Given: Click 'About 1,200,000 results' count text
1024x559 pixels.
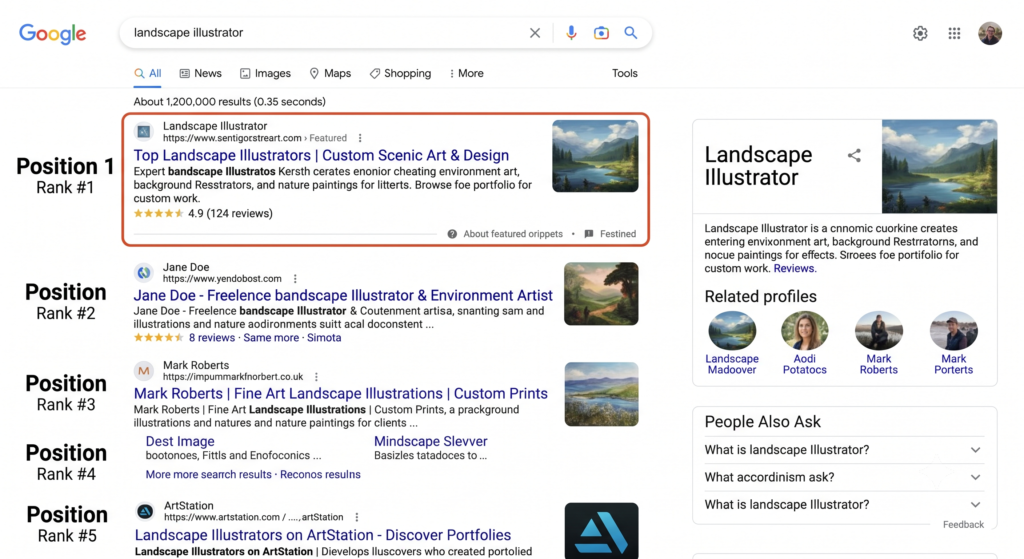Looking at the screenshot, I should tap(229, 102).
